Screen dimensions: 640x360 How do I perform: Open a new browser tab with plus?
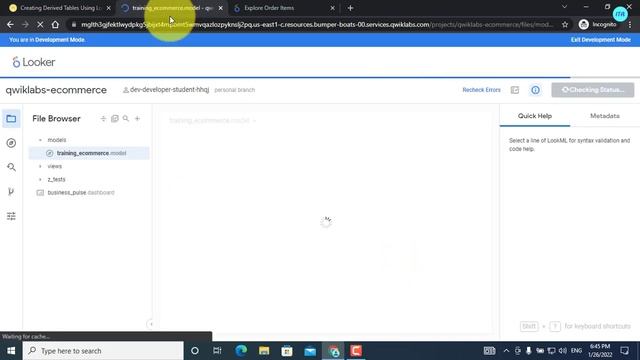[x=350, y=8]
